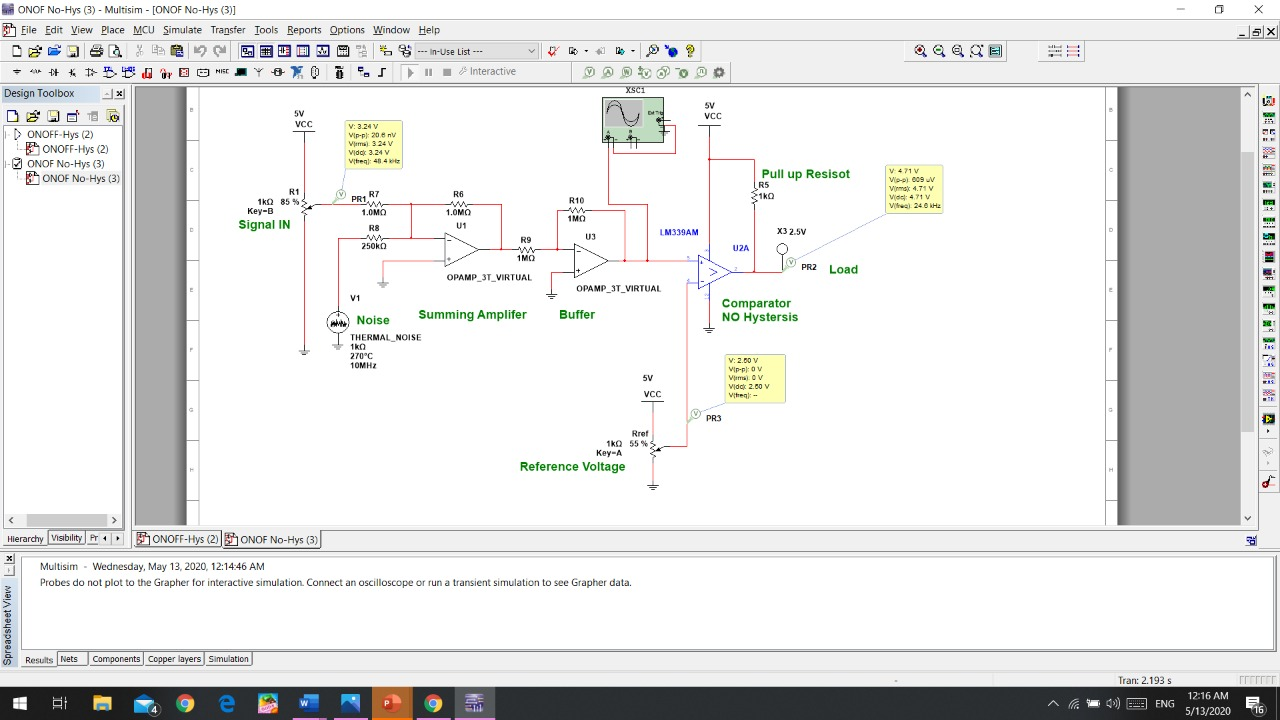The image size is (1280, 720).
Task: Toggle the full screen view button
Action: tap(995, 51)
